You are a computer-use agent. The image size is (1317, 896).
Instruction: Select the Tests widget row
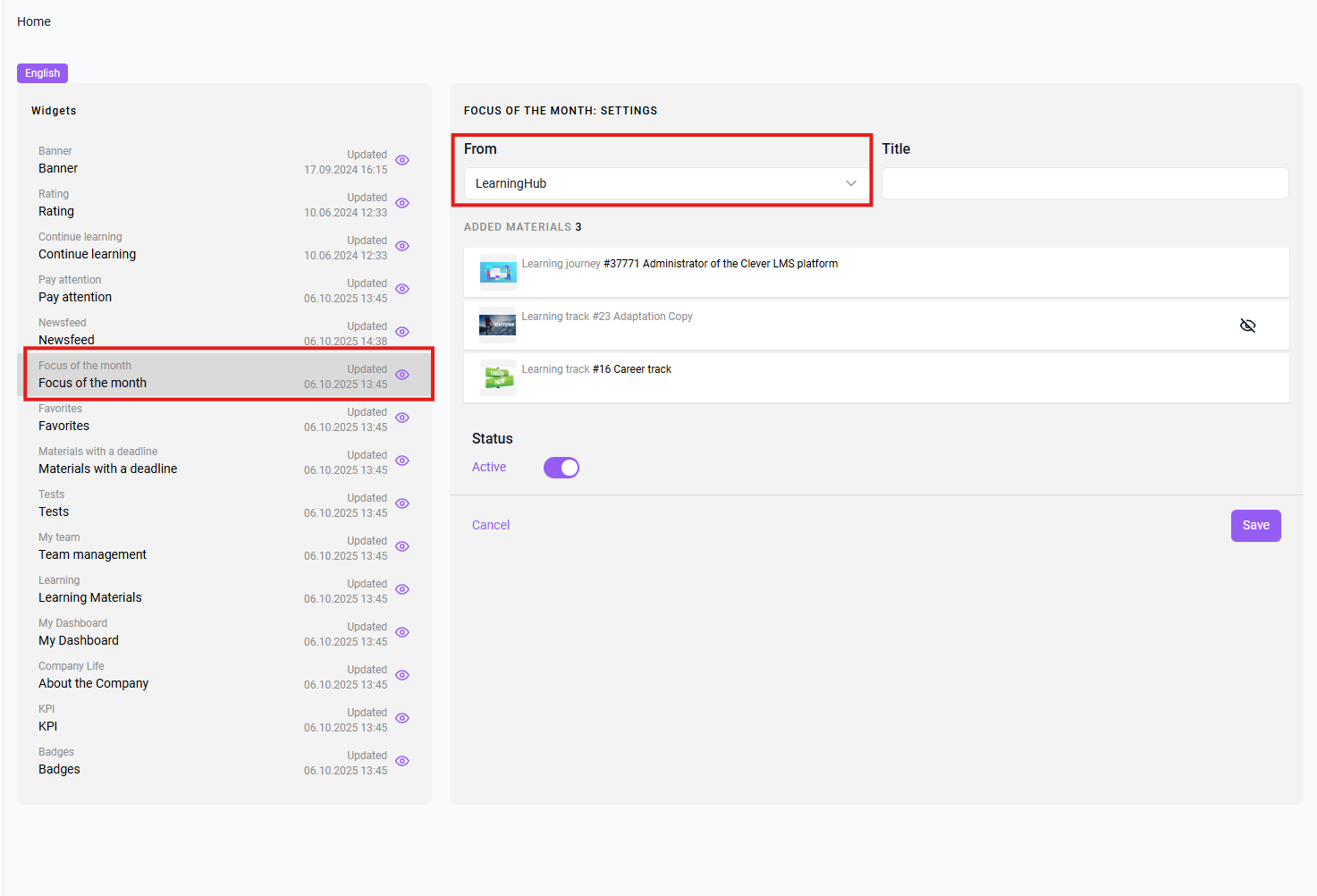[x=224, y=504]
